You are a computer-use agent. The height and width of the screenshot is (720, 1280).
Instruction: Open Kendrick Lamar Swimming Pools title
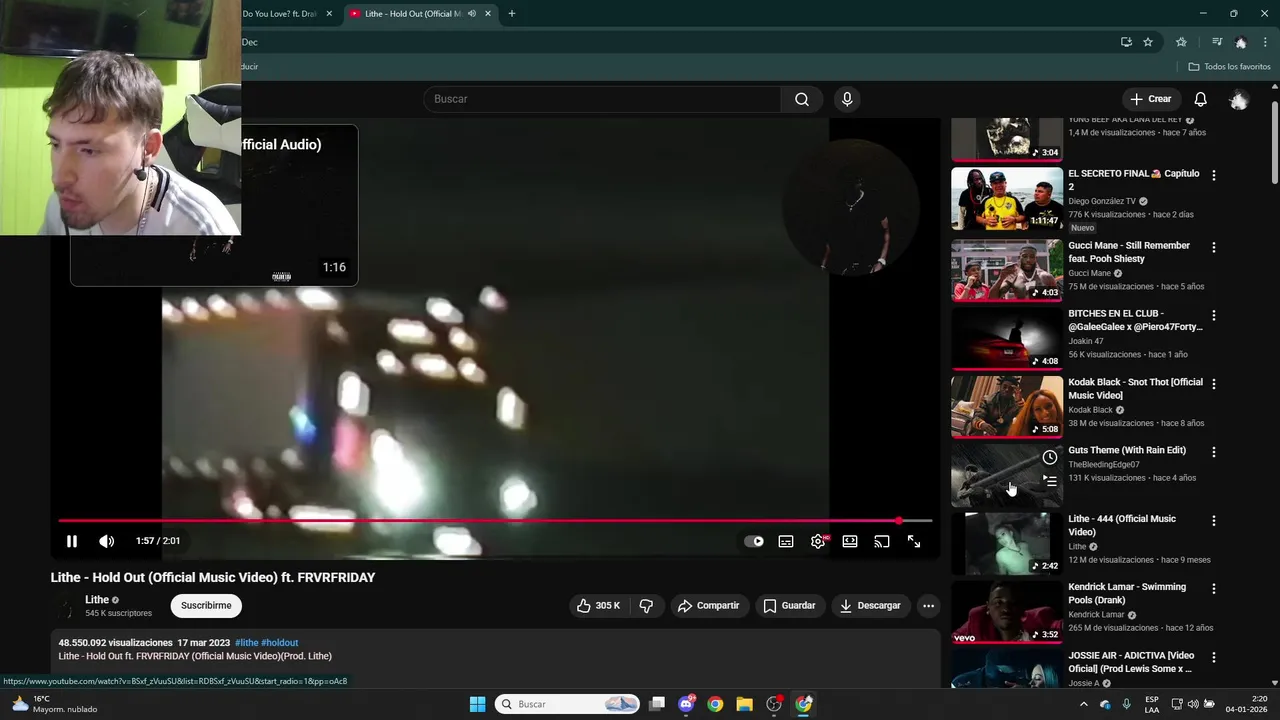point(1127,593)
